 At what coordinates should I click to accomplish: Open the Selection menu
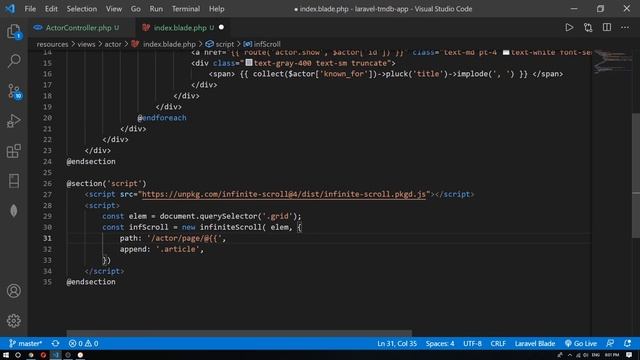point(82,9)
